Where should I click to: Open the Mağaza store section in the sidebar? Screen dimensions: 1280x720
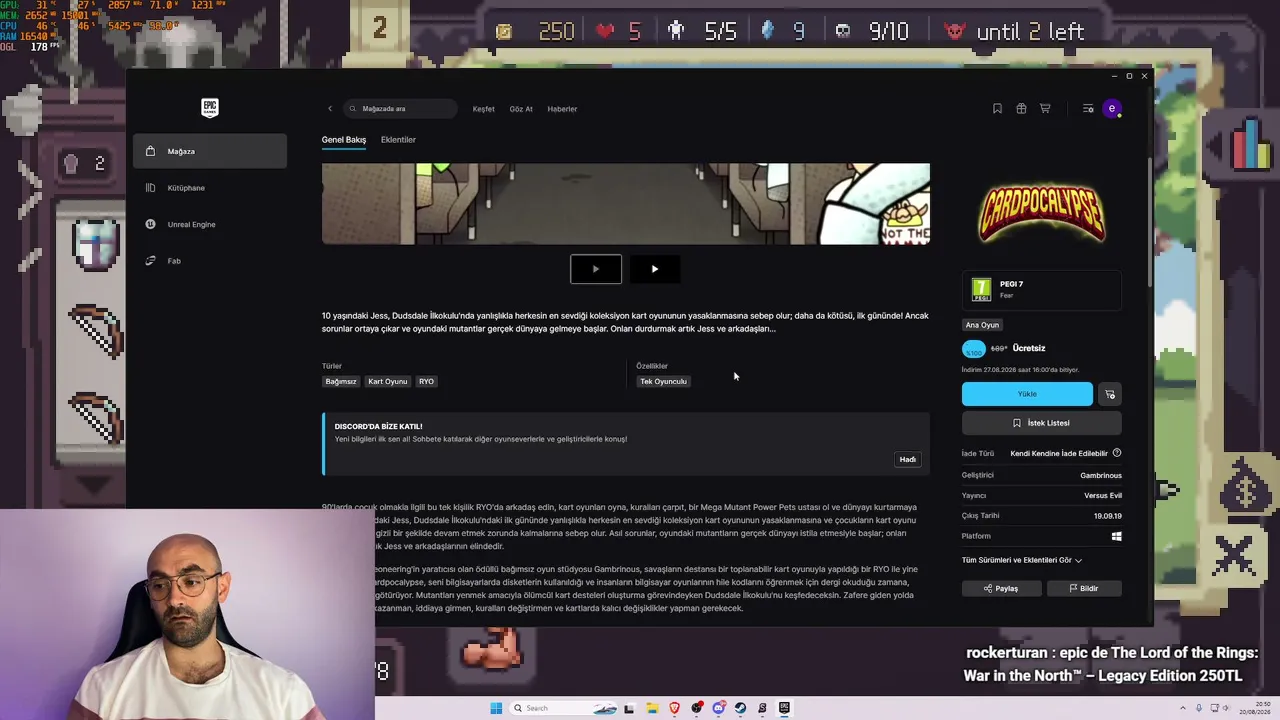pos(210,151)
